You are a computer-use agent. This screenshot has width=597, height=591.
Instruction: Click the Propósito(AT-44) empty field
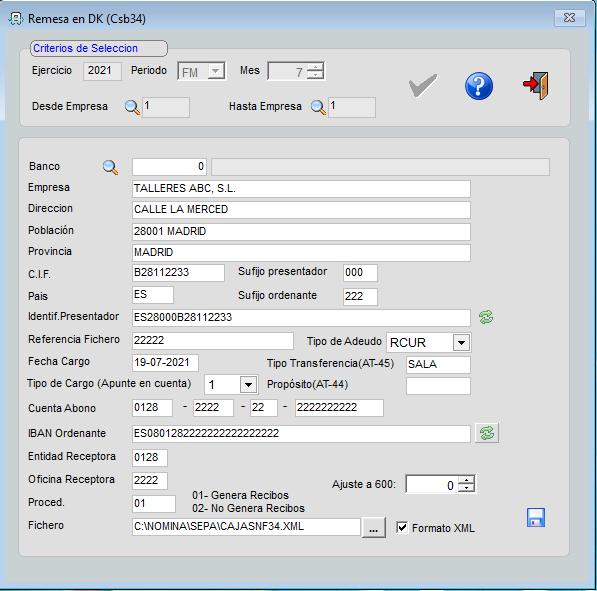coord(438,386)
